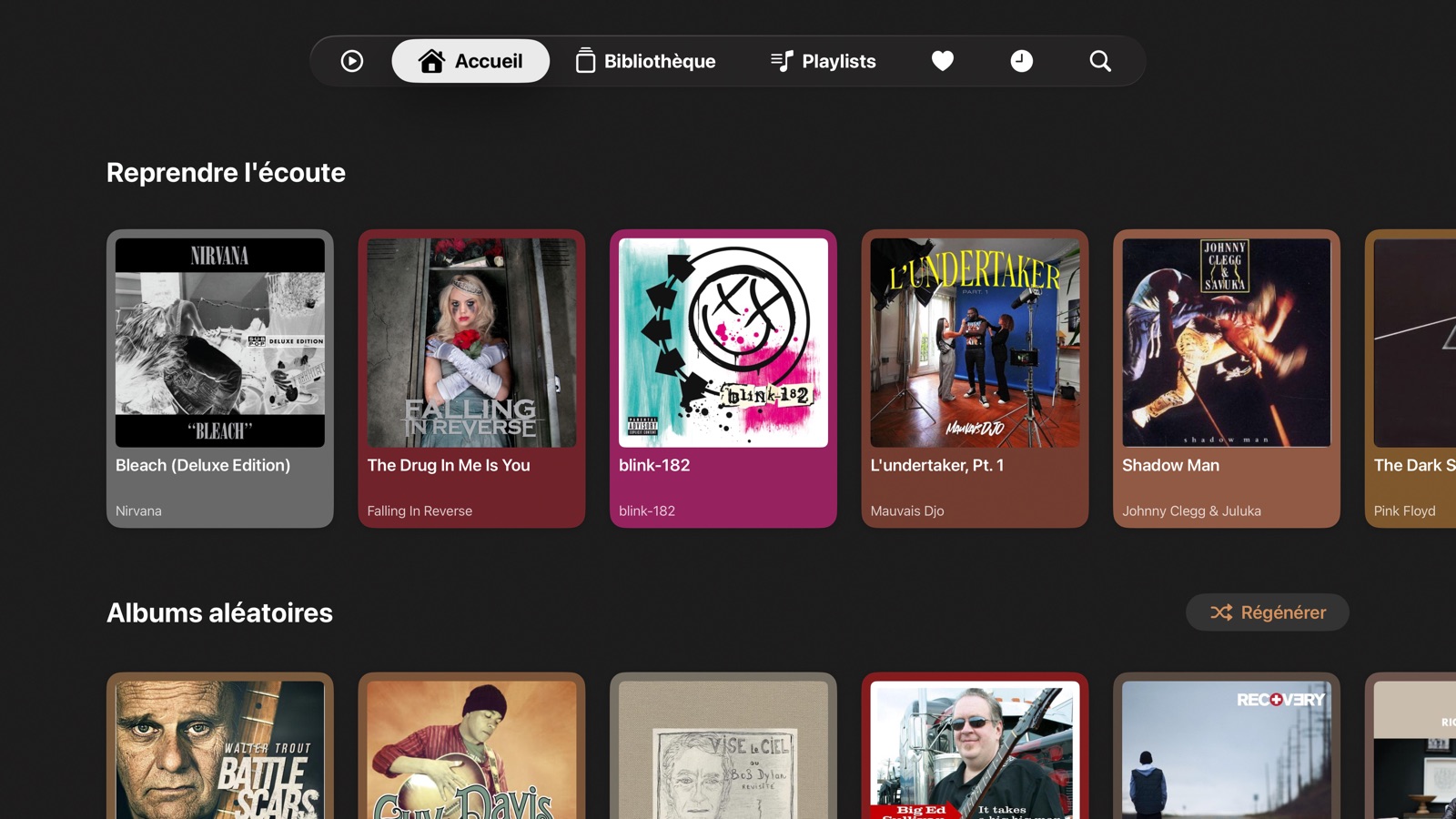Switch to the Playlists tab
The image size is (1456, 819).
[824, 61]
